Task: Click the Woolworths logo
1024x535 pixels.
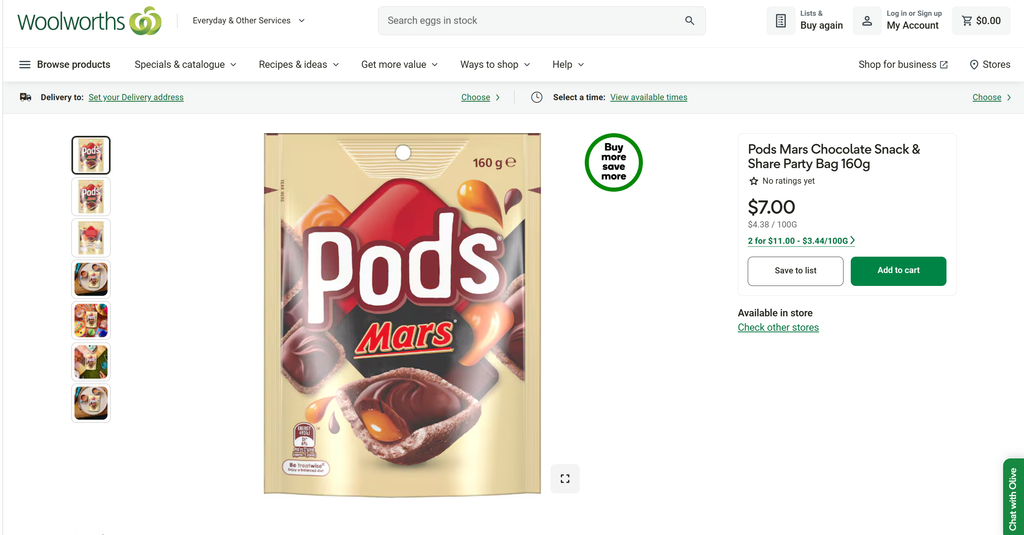Action: [89, 21]
